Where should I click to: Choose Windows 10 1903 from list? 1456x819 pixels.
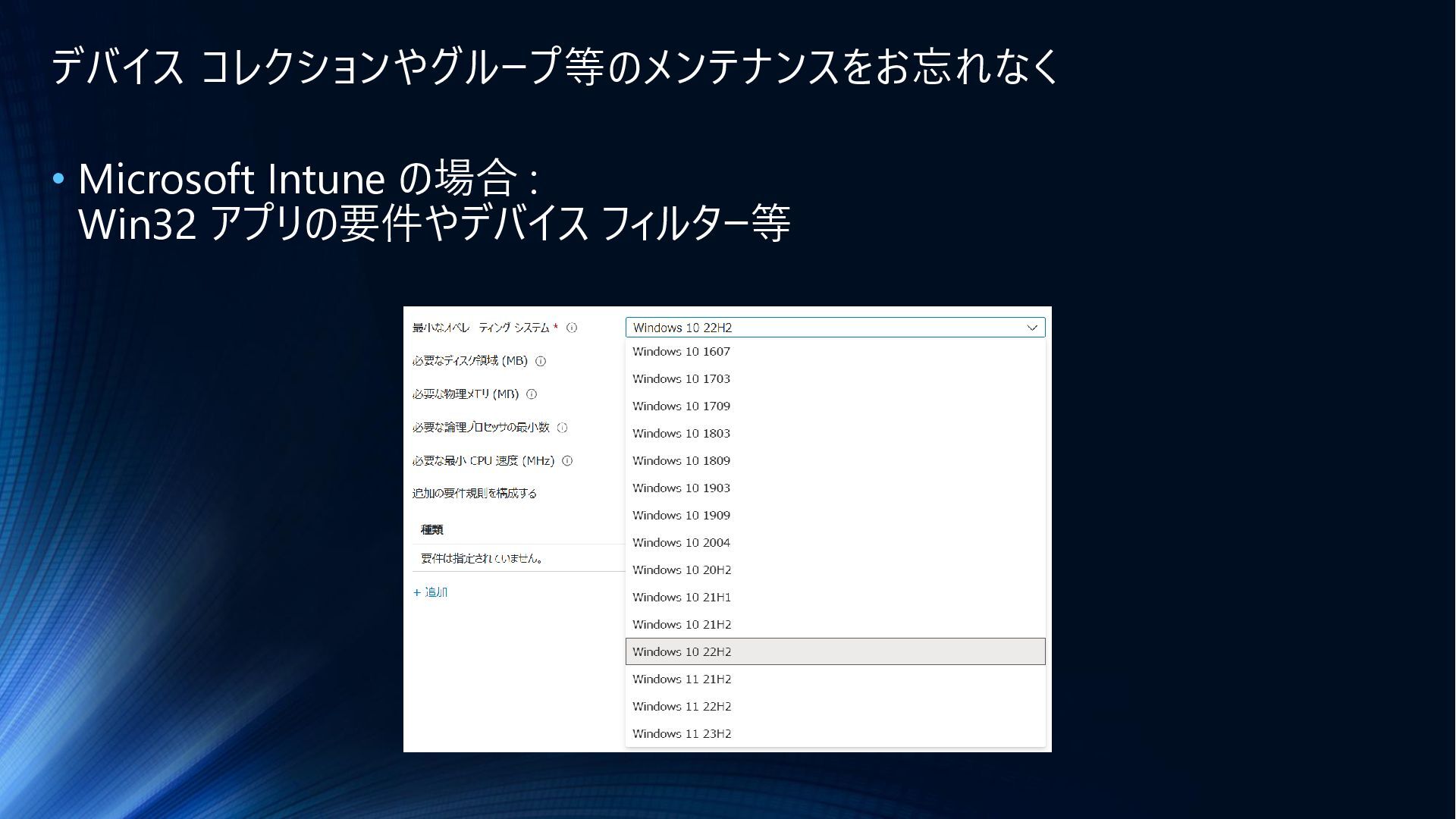coord(835,488)
